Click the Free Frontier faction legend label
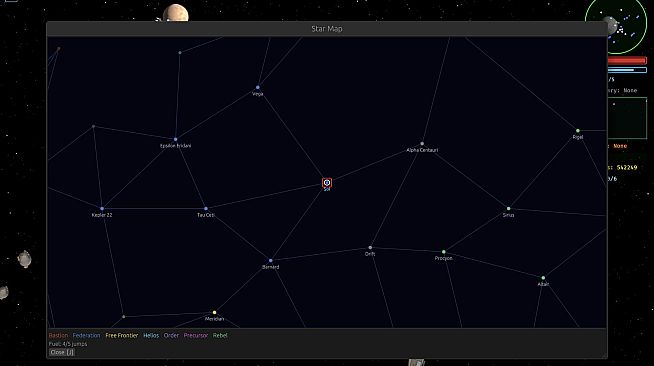 [x=121, y=335]
